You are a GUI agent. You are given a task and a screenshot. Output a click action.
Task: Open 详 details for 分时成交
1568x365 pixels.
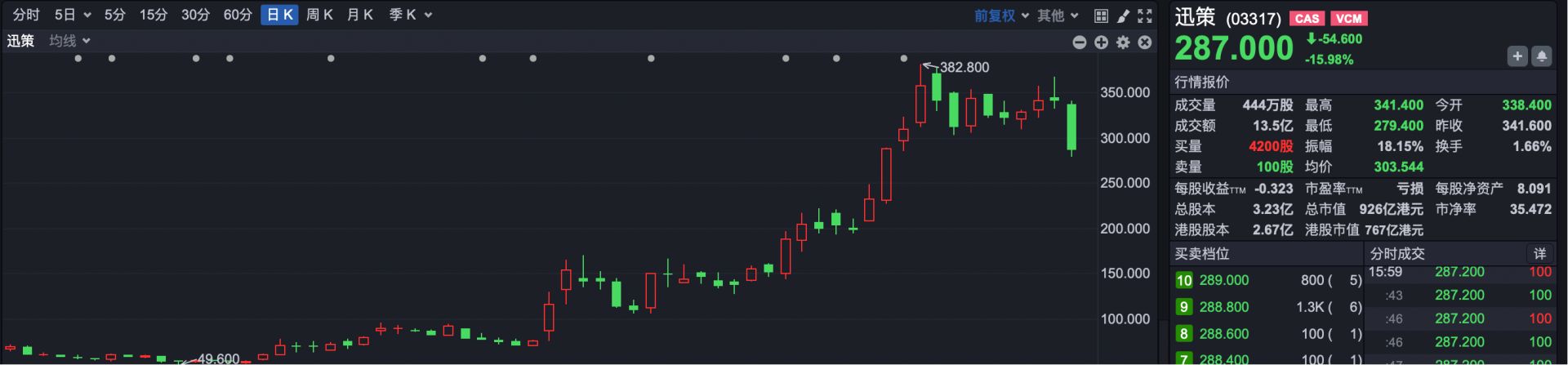pos(1539,254)
